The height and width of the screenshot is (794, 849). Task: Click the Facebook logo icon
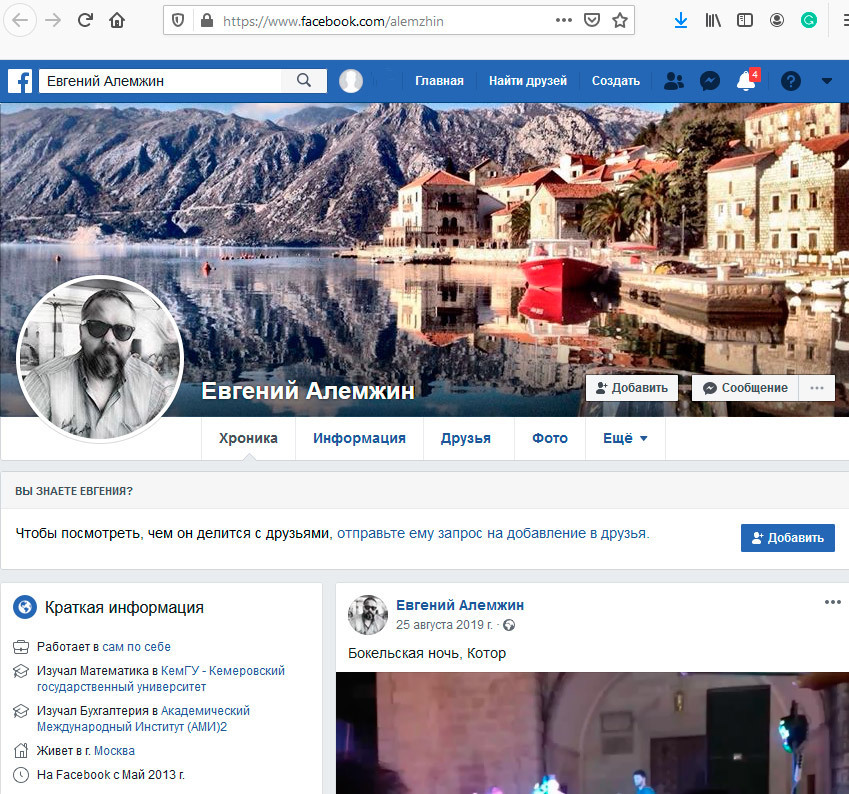tap(20, 81)
